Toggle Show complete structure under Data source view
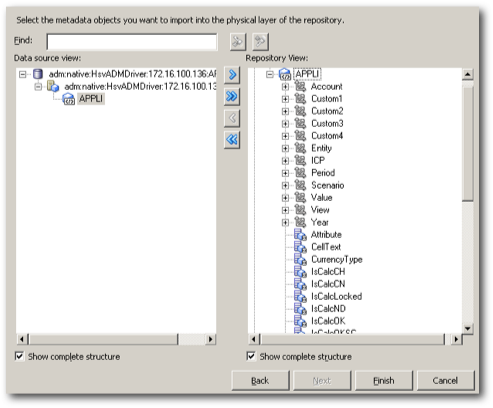The image size is (493, 408). (x=19, y=356)
